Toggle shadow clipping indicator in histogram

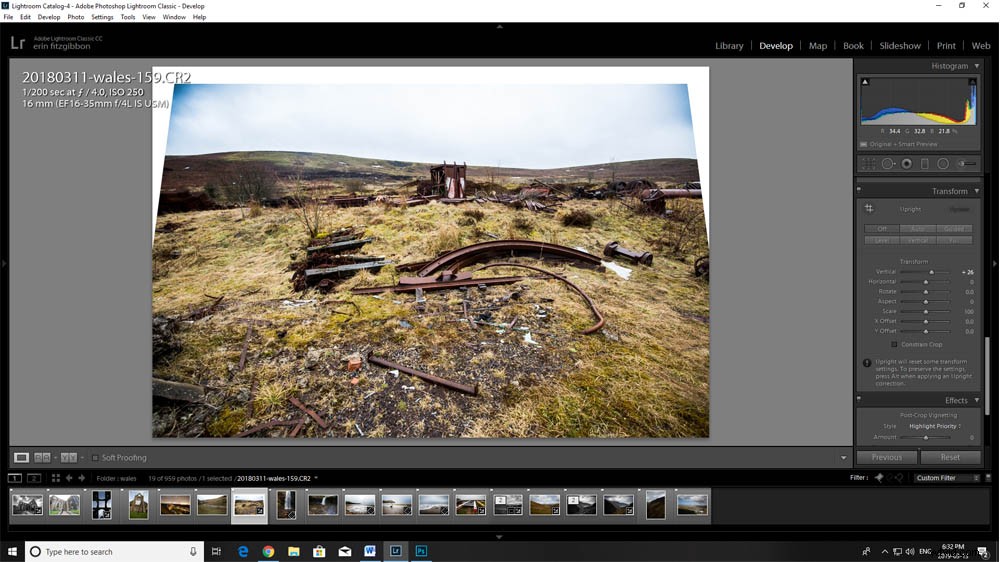click(865, 82)
